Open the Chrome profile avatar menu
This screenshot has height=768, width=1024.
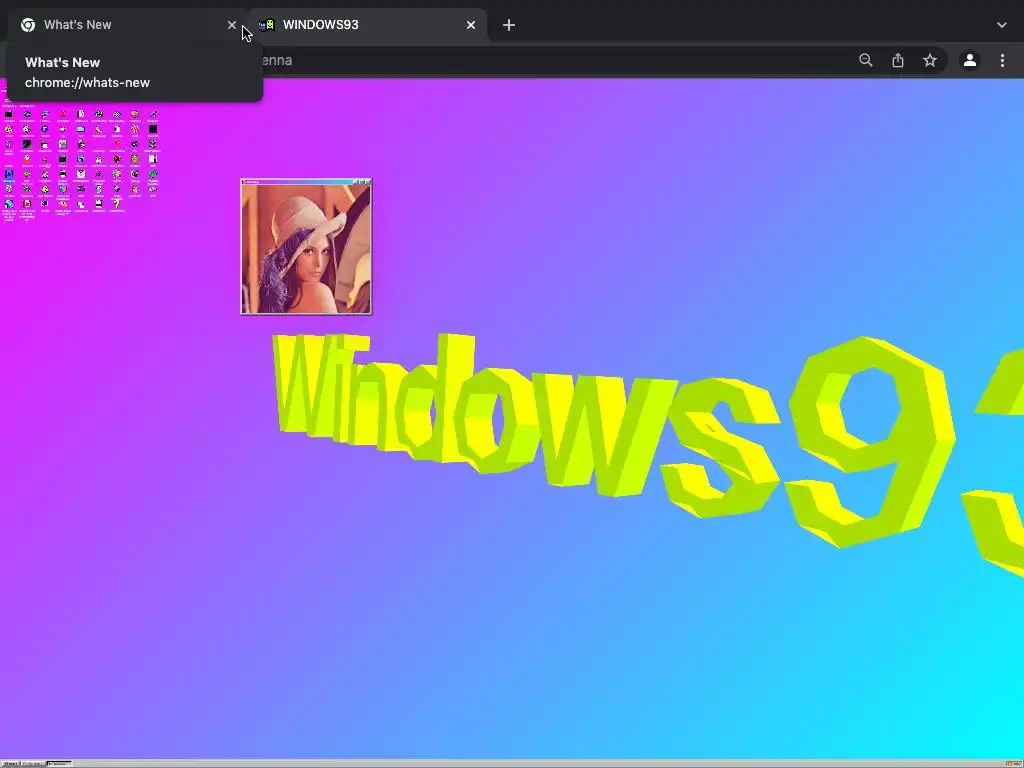[970, 60]
